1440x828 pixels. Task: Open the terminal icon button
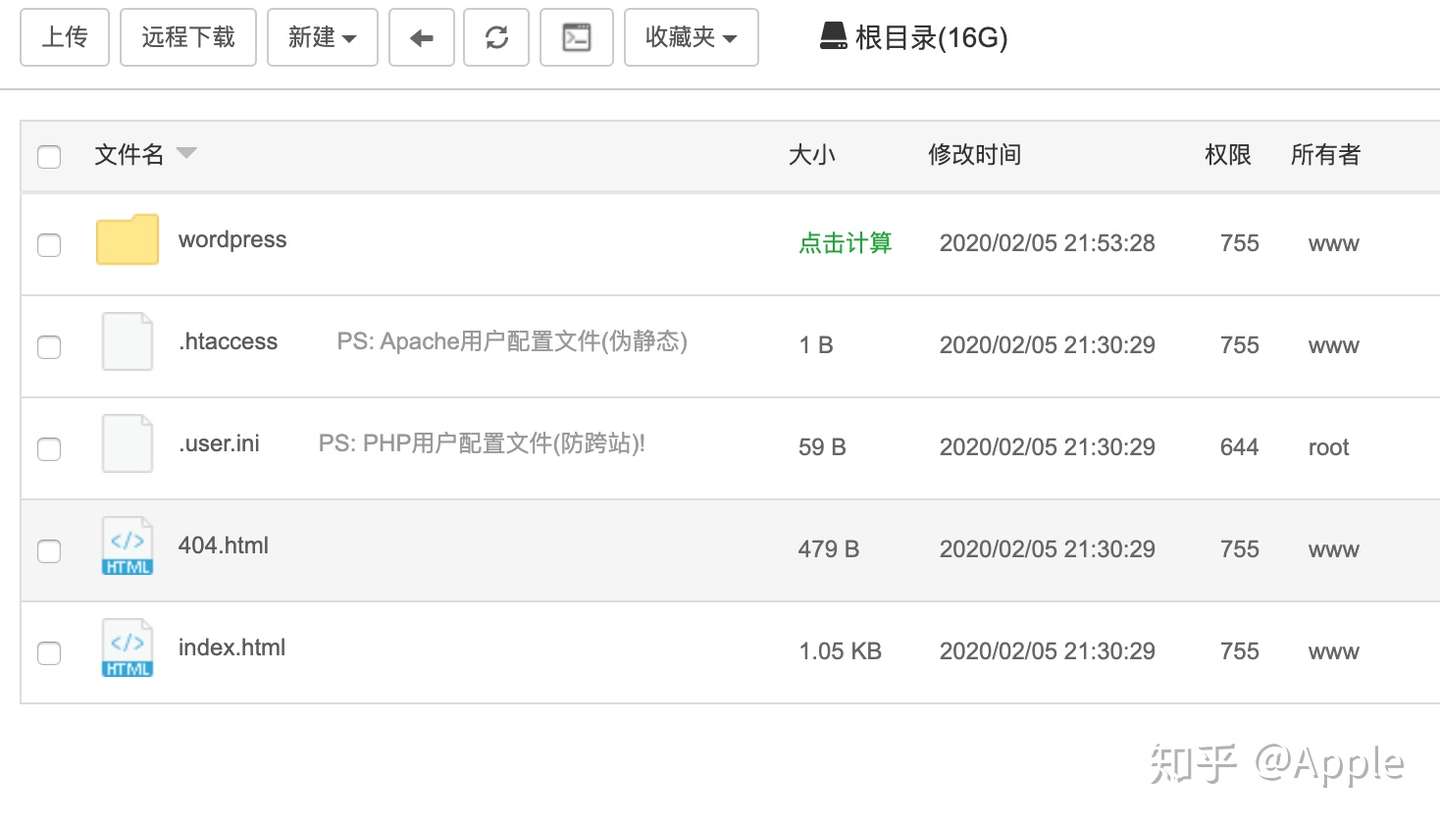[576, 38]
